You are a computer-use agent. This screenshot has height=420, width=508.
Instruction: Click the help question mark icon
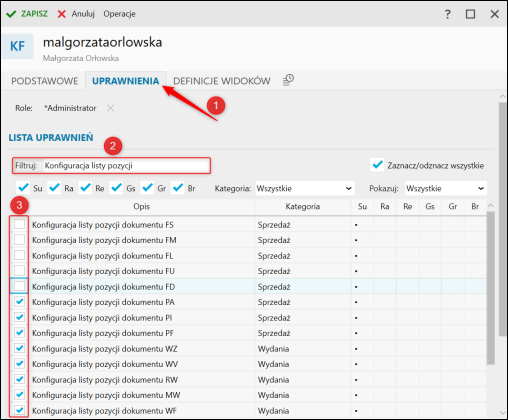[447, 14]
